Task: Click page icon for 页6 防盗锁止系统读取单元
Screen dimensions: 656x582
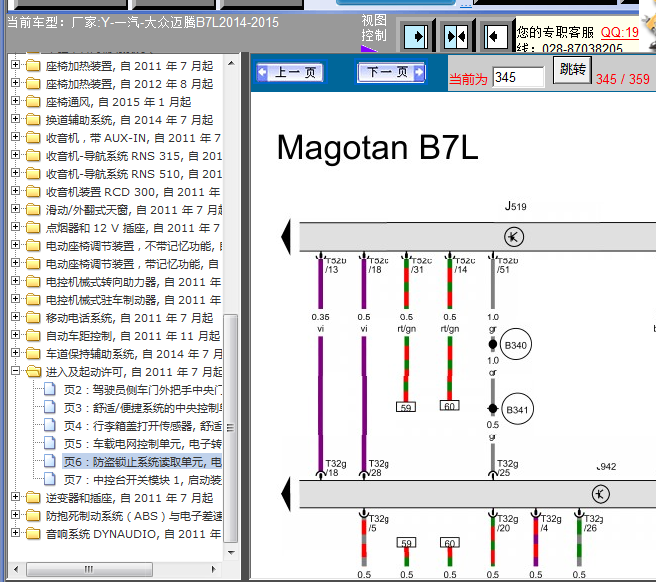Action: 50,461
